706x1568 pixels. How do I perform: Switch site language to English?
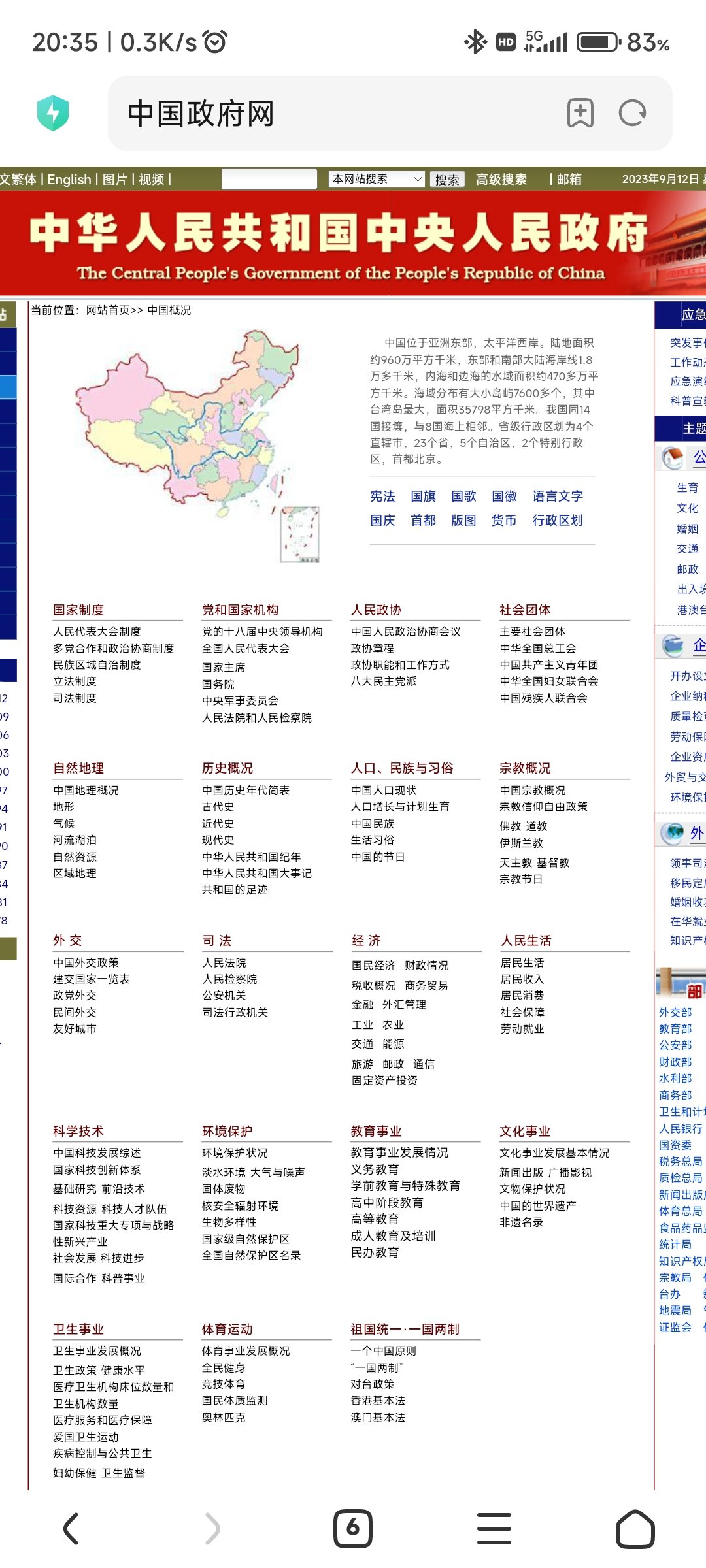pos(69,180)
